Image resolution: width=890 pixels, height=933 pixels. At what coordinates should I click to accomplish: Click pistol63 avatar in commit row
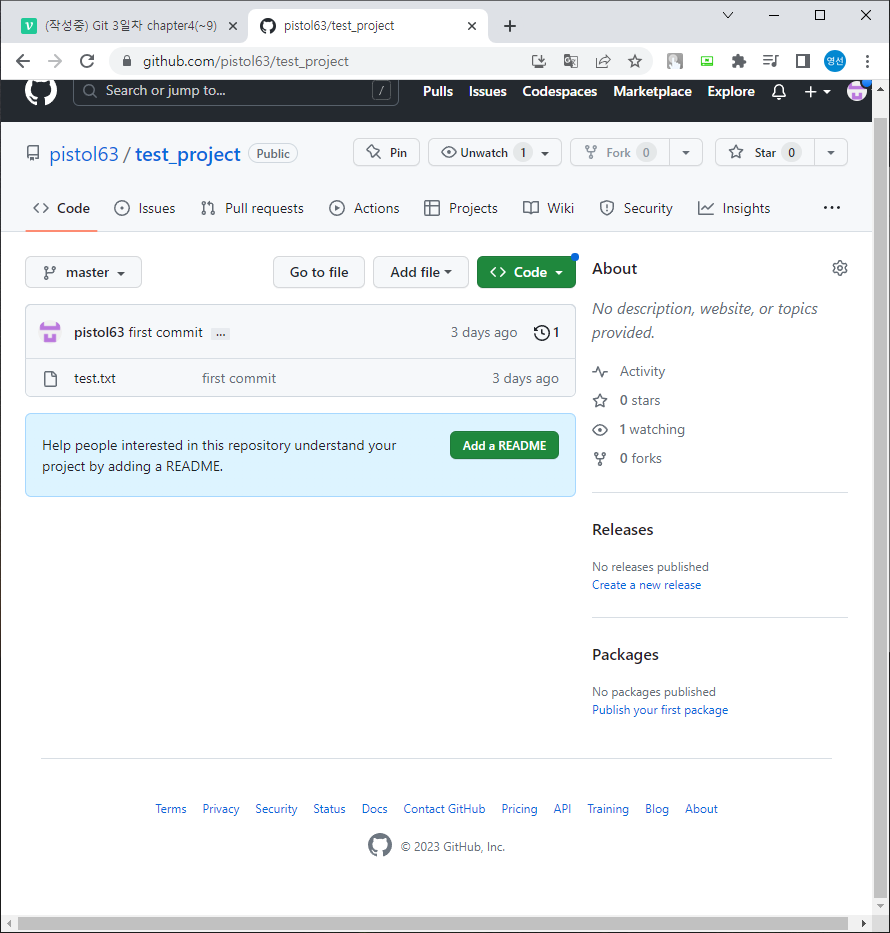pos(50,332)
